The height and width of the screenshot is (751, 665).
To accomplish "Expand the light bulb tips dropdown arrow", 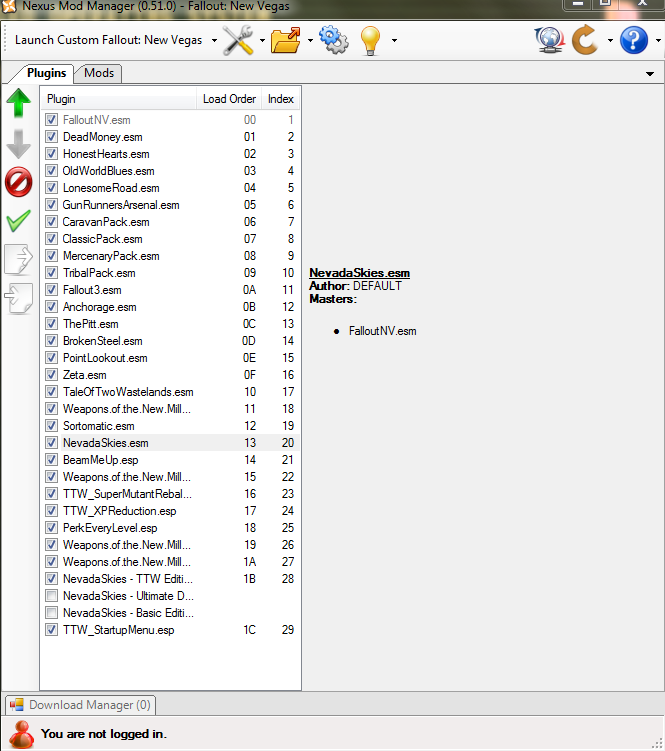I will [x=394, y=41].
